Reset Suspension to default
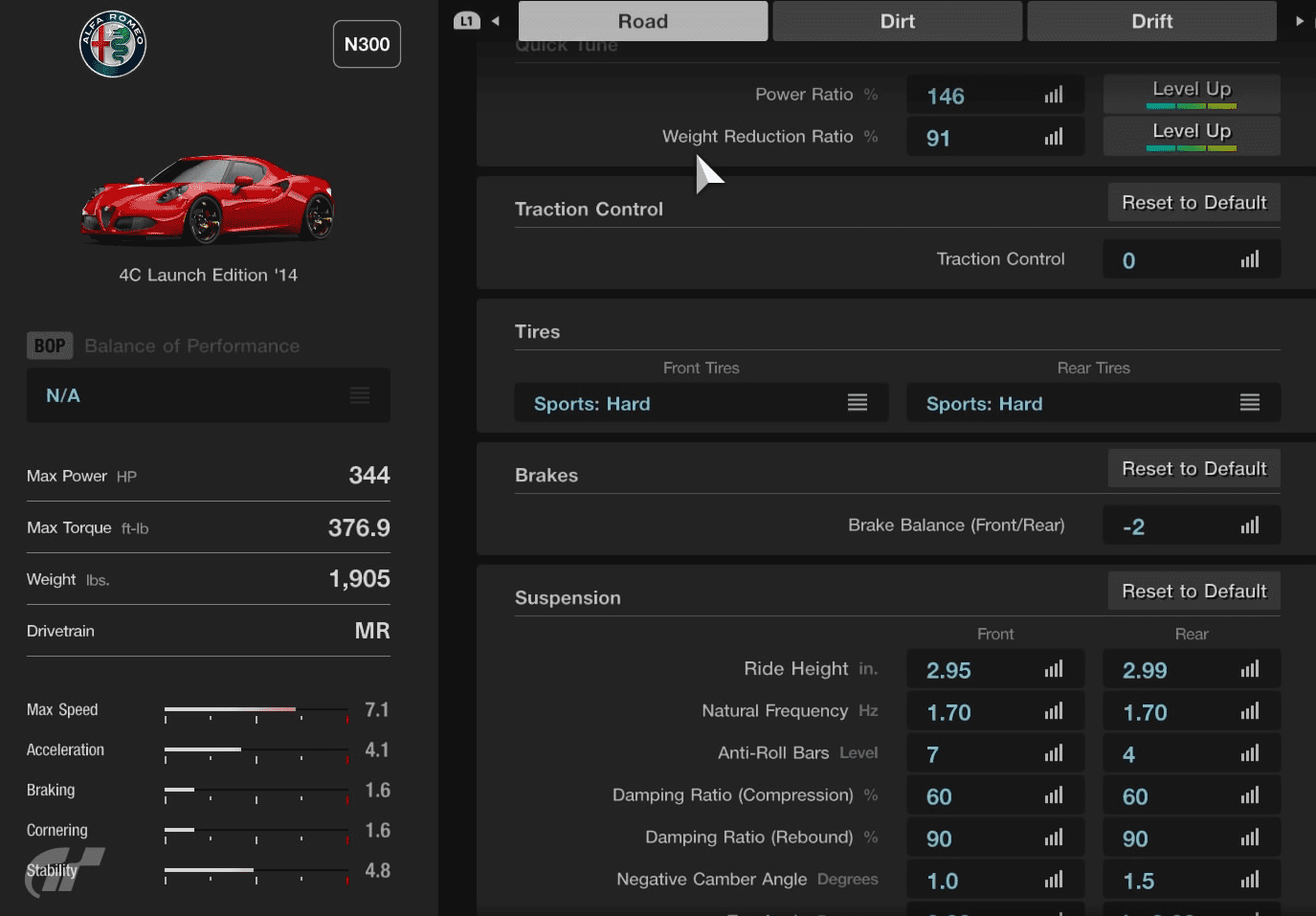Image resolution: width=1316 pixels, height=916 pixels. click(1194, 592)
